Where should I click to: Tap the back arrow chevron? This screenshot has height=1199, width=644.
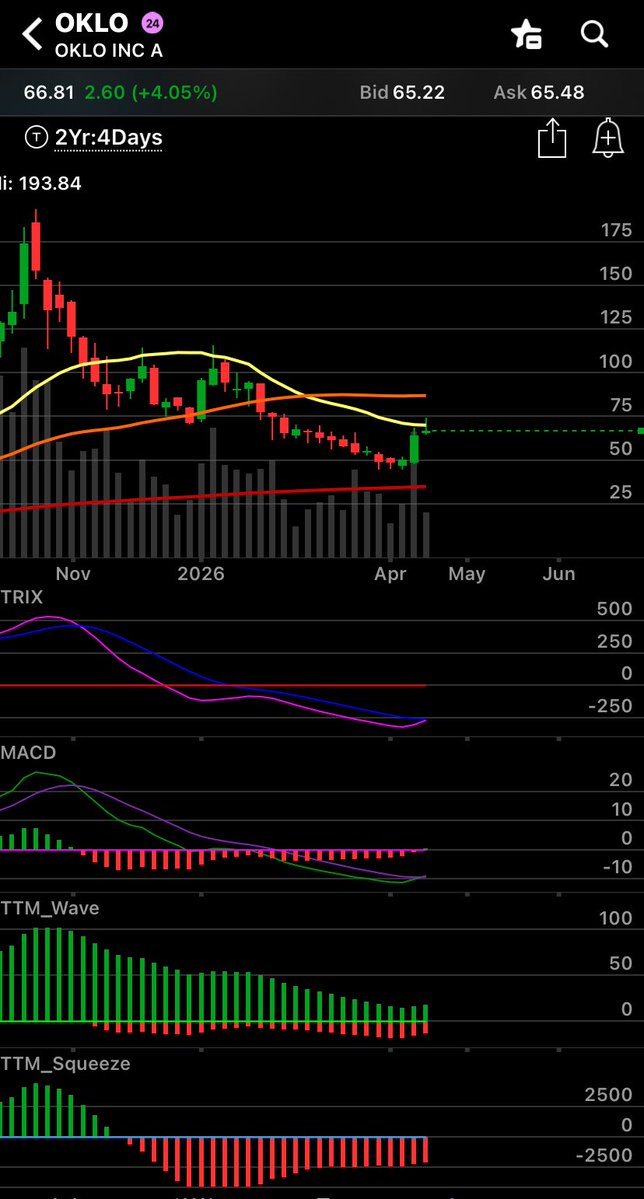pyautogui.click(x=32, y=34)
